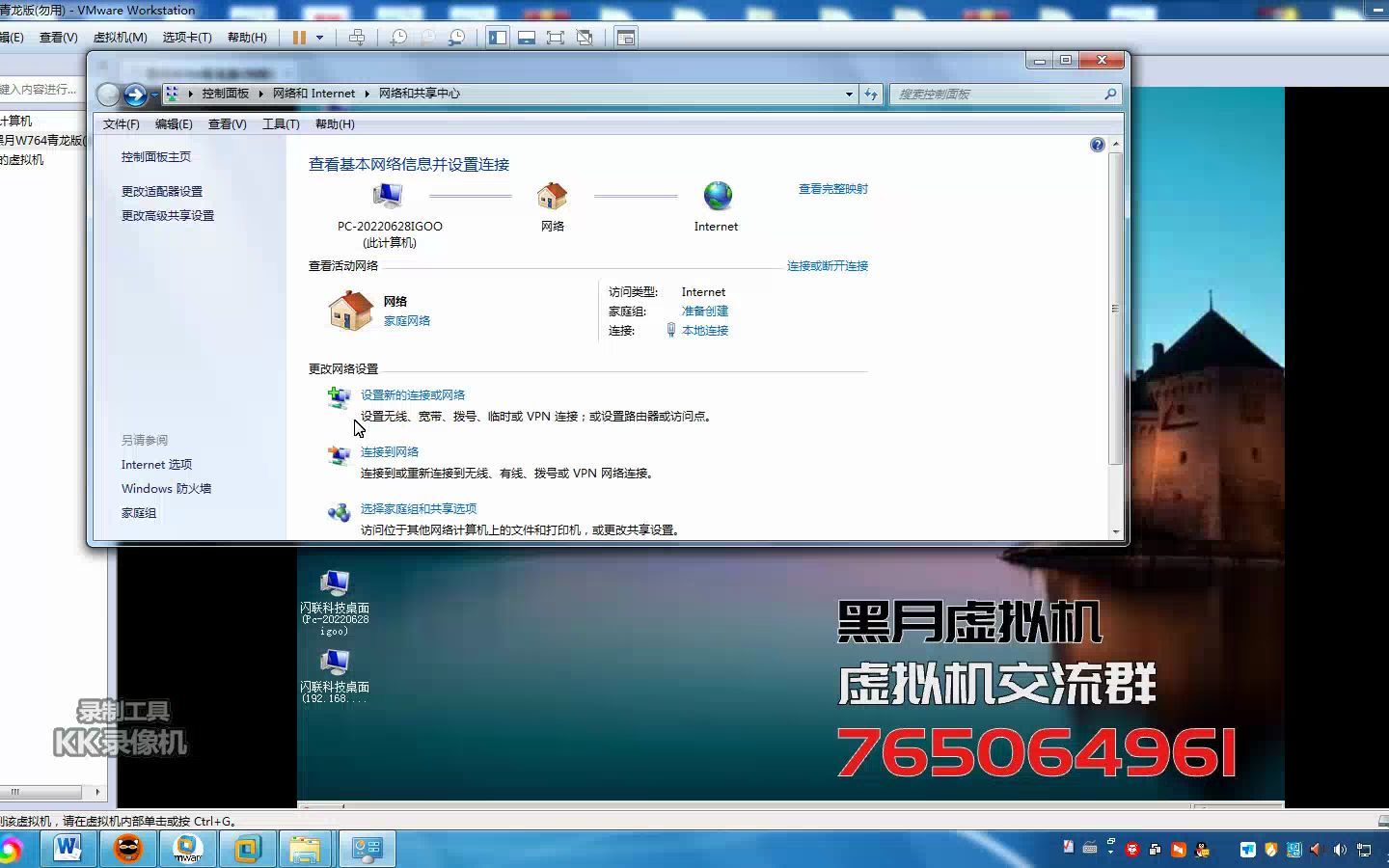
Task: Send Ctrl+Alt+Del to the virtual machine
Action: (x=359, y=38)
